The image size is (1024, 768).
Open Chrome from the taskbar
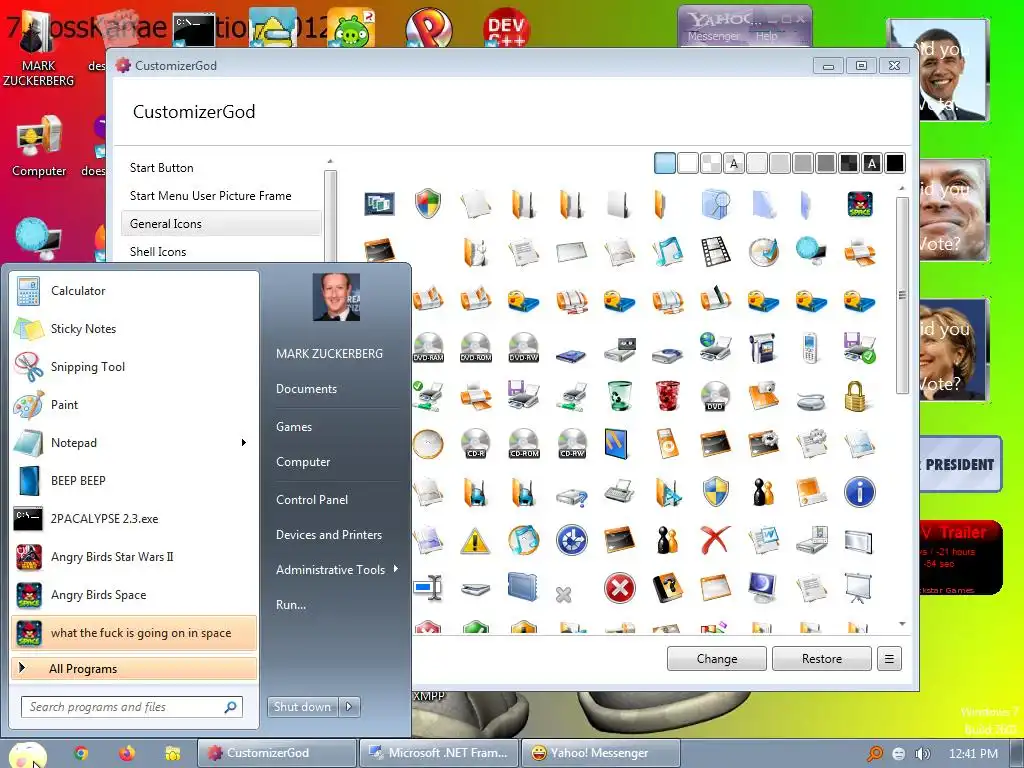(81, 753)
